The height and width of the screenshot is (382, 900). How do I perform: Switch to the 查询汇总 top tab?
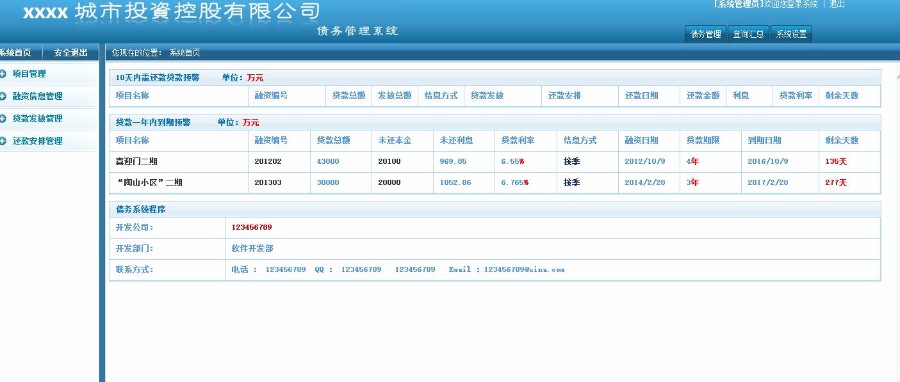pyautogui.click(x=748, y=34)
